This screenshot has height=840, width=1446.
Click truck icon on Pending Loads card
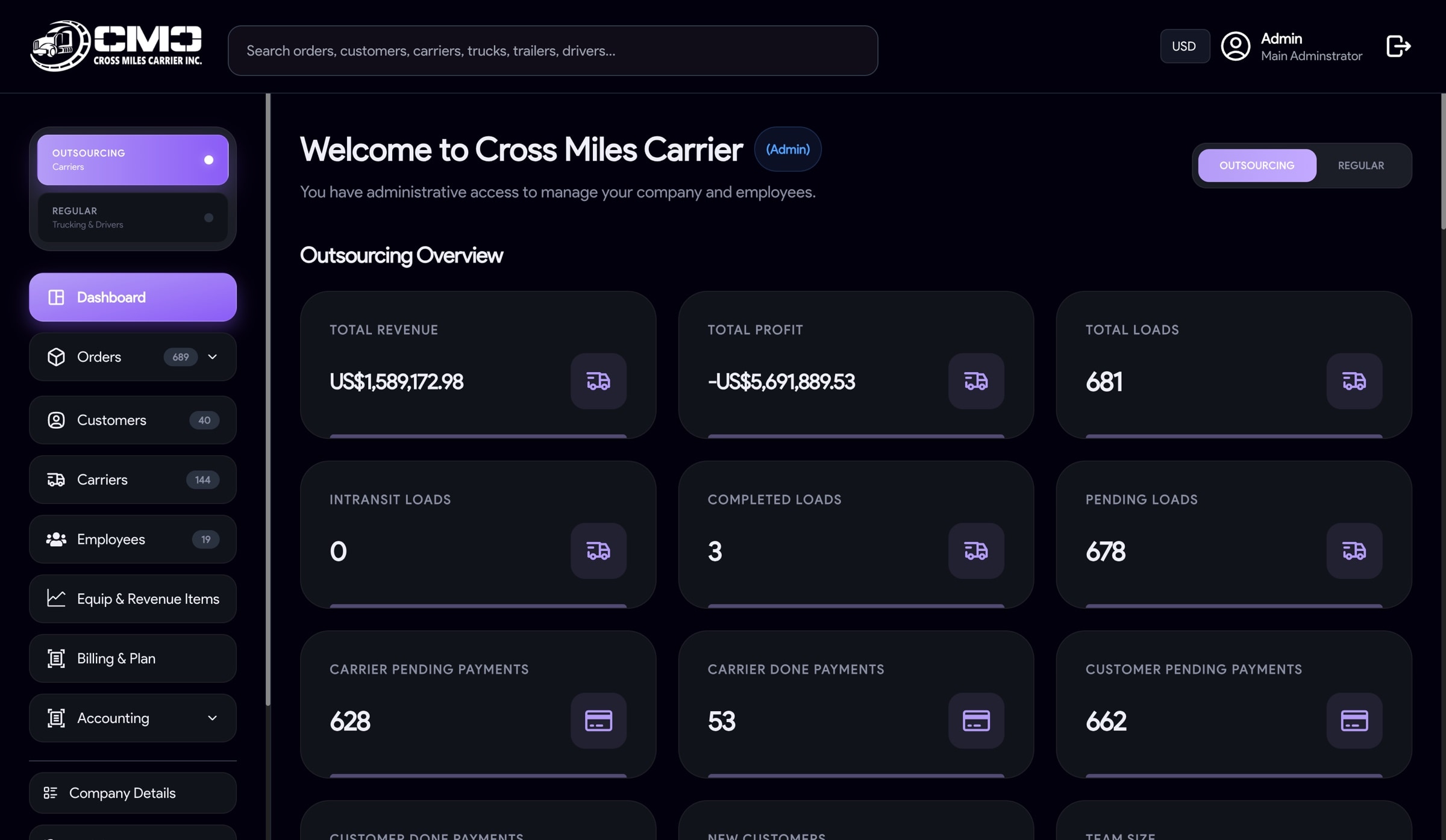1354,551
